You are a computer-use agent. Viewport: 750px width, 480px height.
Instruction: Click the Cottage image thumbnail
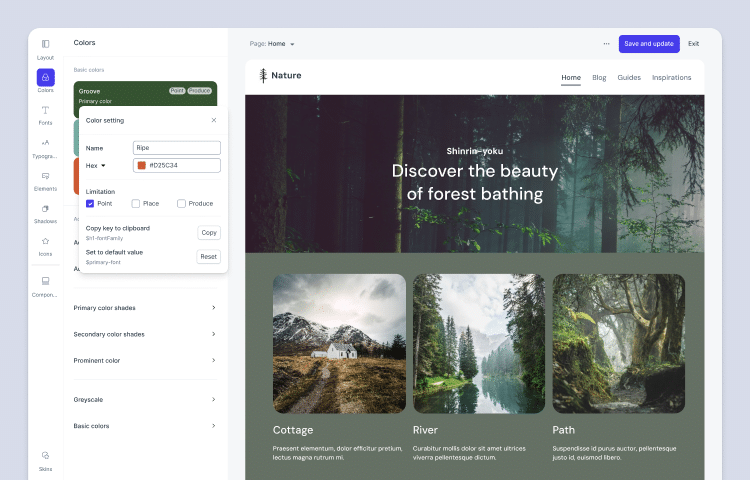339,343
